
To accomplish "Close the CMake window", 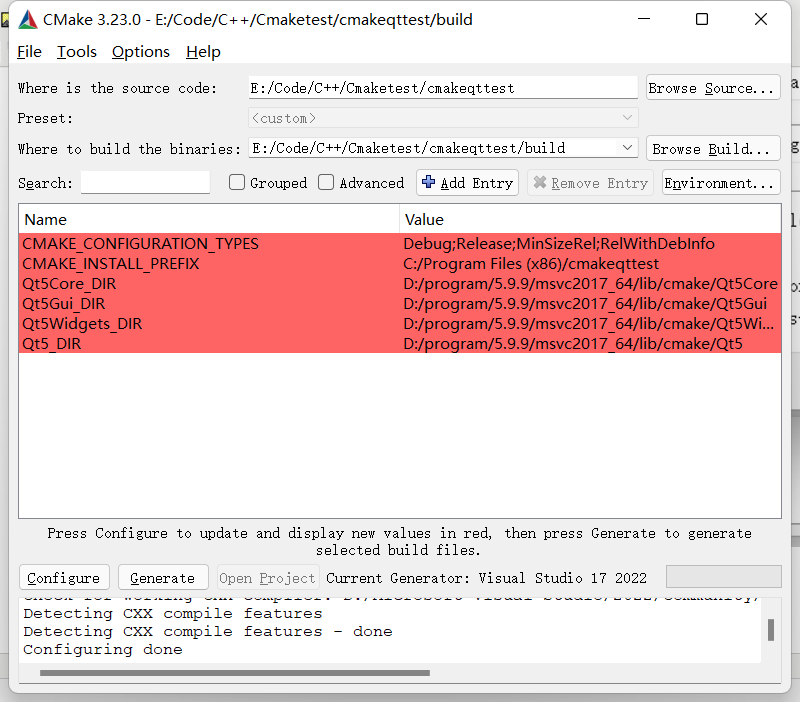I will 761,19.
